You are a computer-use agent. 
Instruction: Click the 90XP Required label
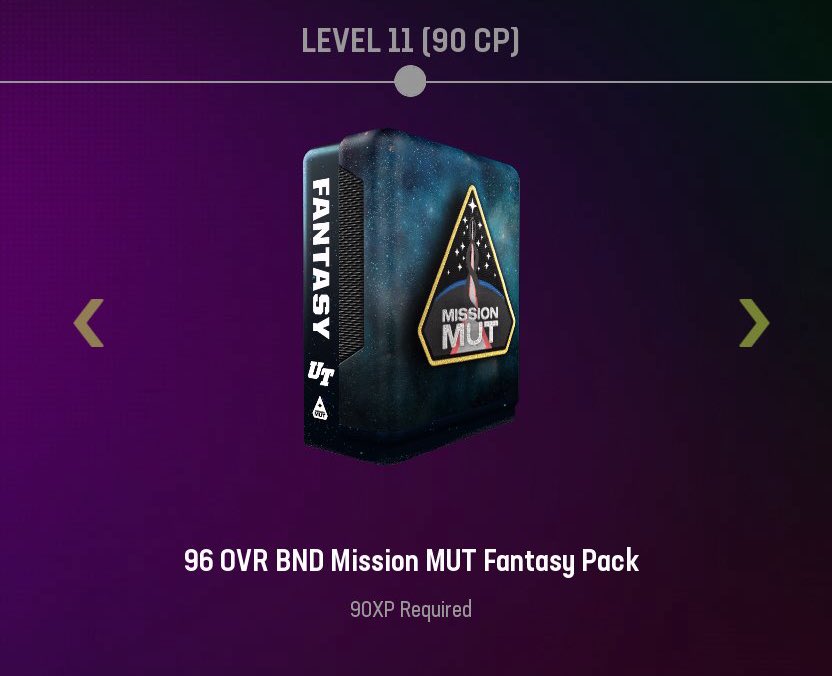point(411,609)
